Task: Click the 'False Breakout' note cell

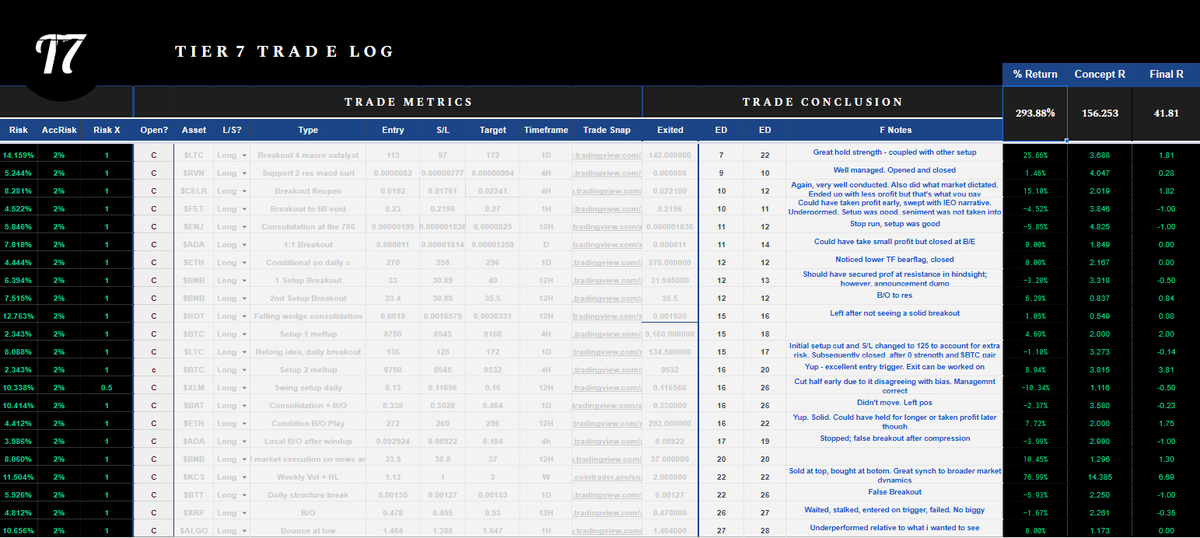Action: (895, 492)
